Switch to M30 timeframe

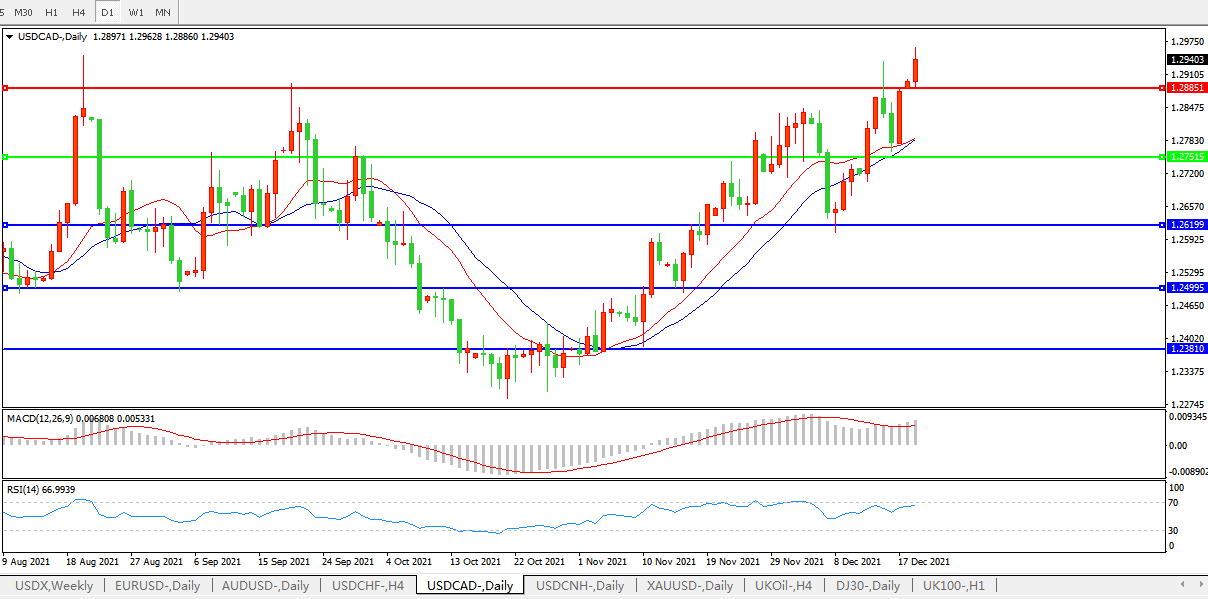coord(23,12)
